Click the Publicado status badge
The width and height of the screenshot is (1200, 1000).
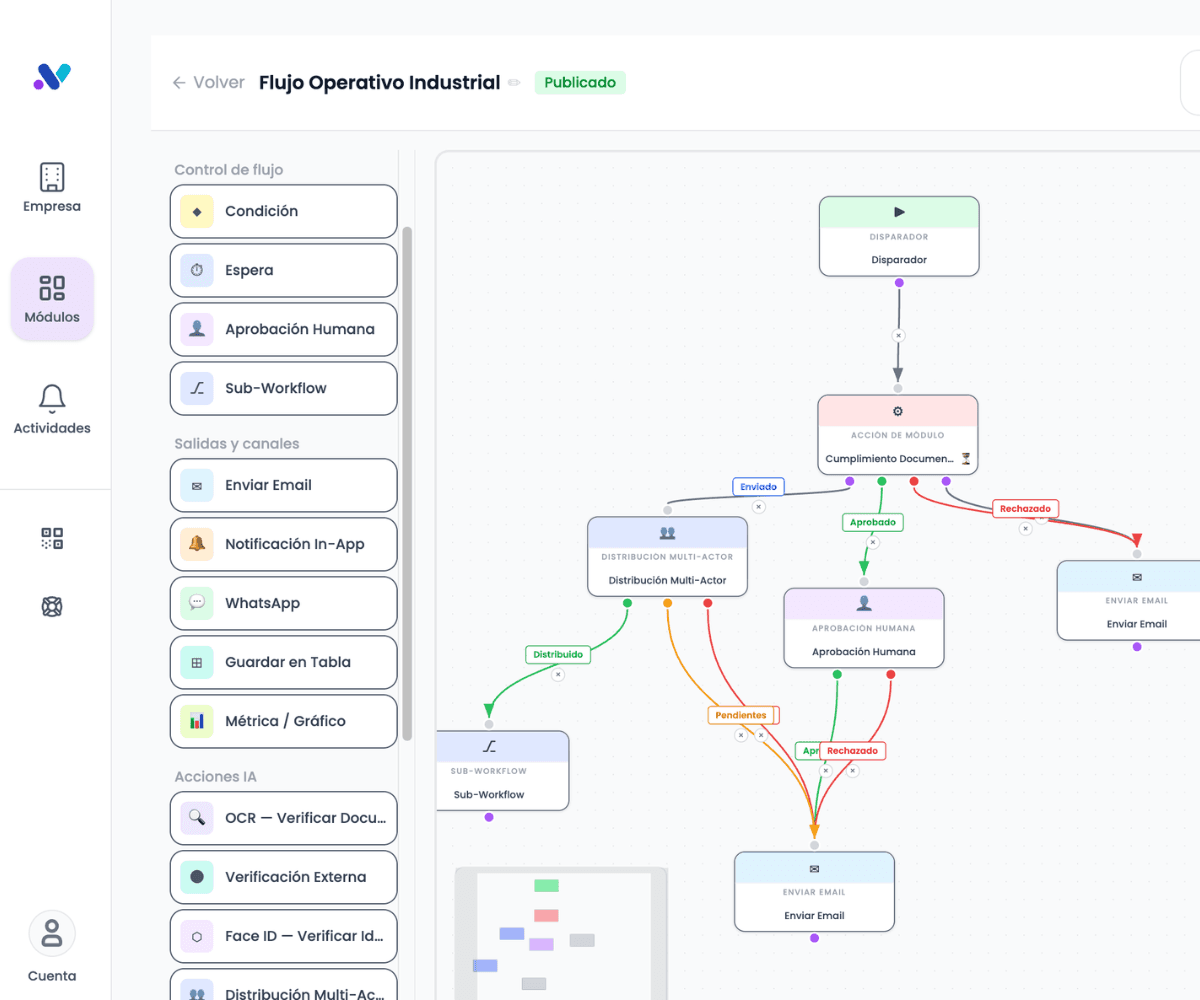coord(580,82)
